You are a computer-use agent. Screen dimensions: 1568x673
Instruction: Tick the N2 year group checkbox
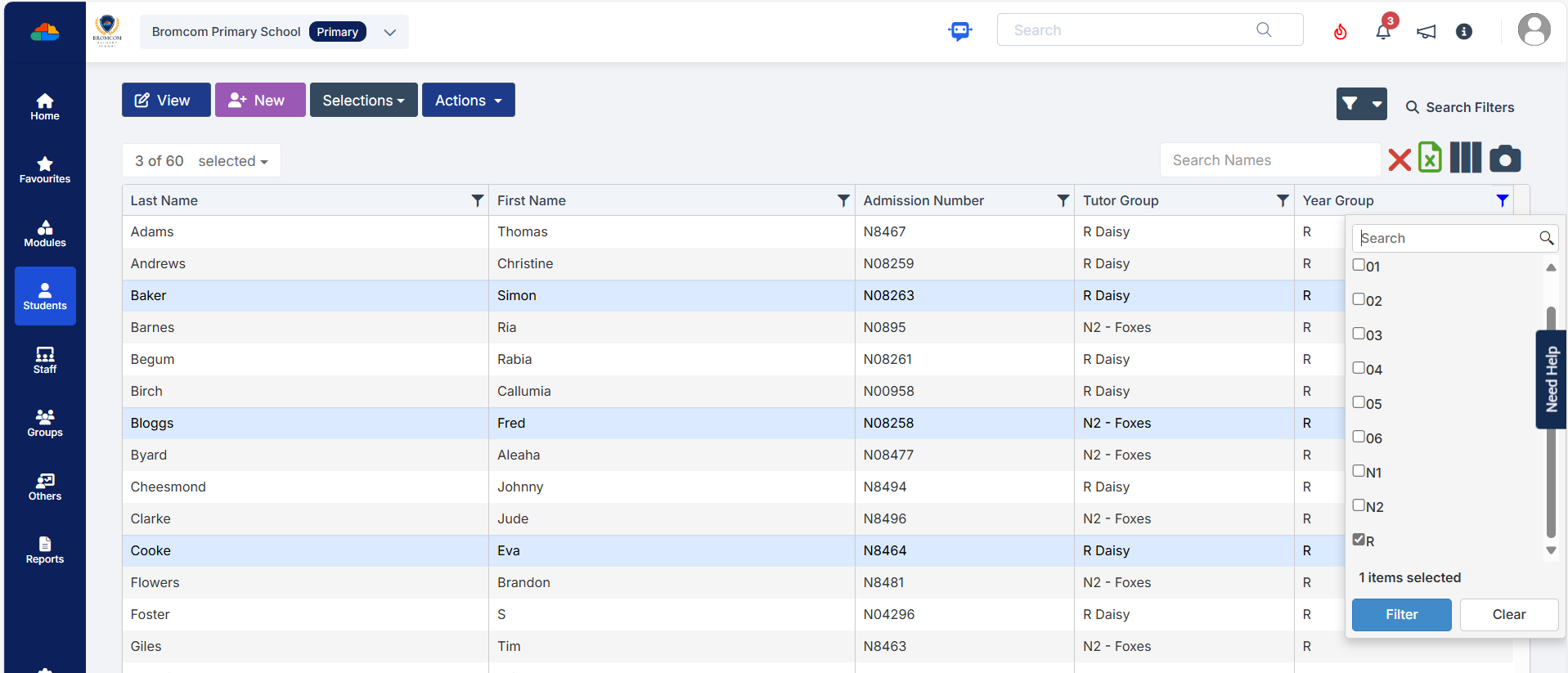[1359, 505]
